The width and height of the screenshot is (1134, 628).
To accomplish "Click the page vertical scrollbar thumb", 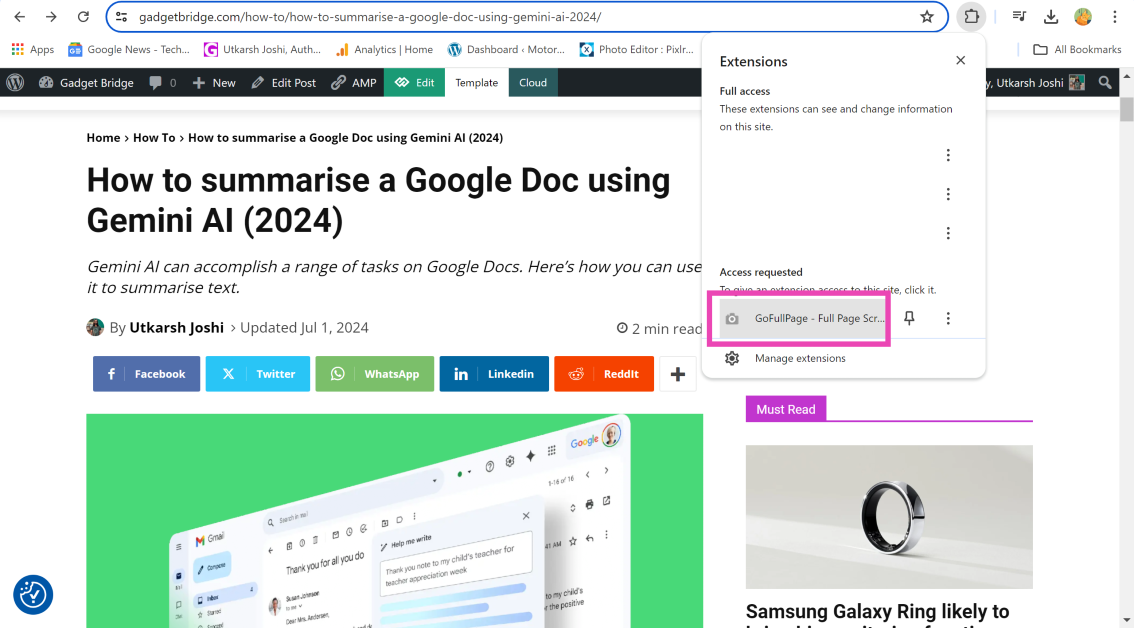I will pos(1126,109).
